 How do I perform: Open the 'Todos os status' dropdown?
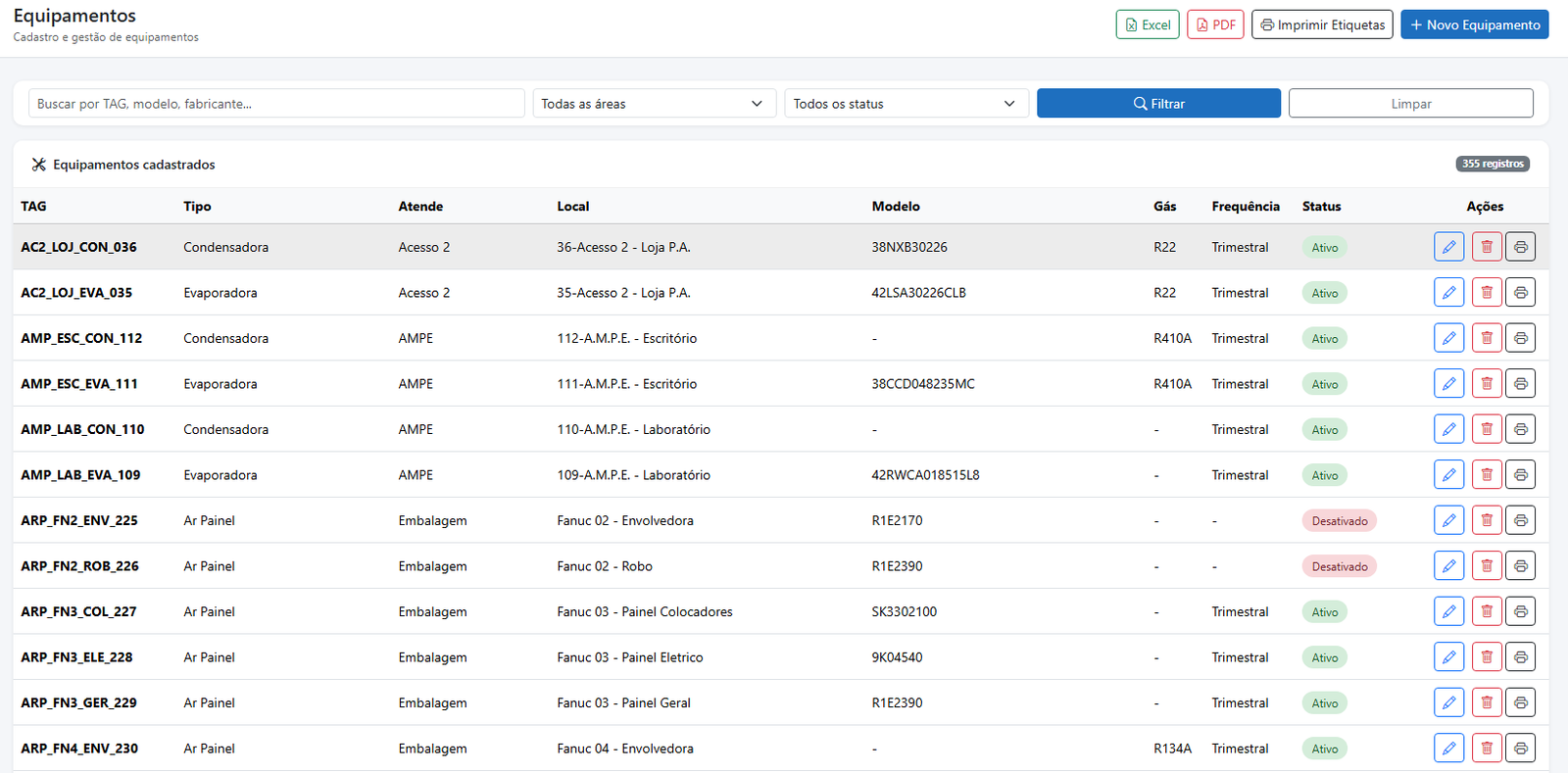(906, 103)
